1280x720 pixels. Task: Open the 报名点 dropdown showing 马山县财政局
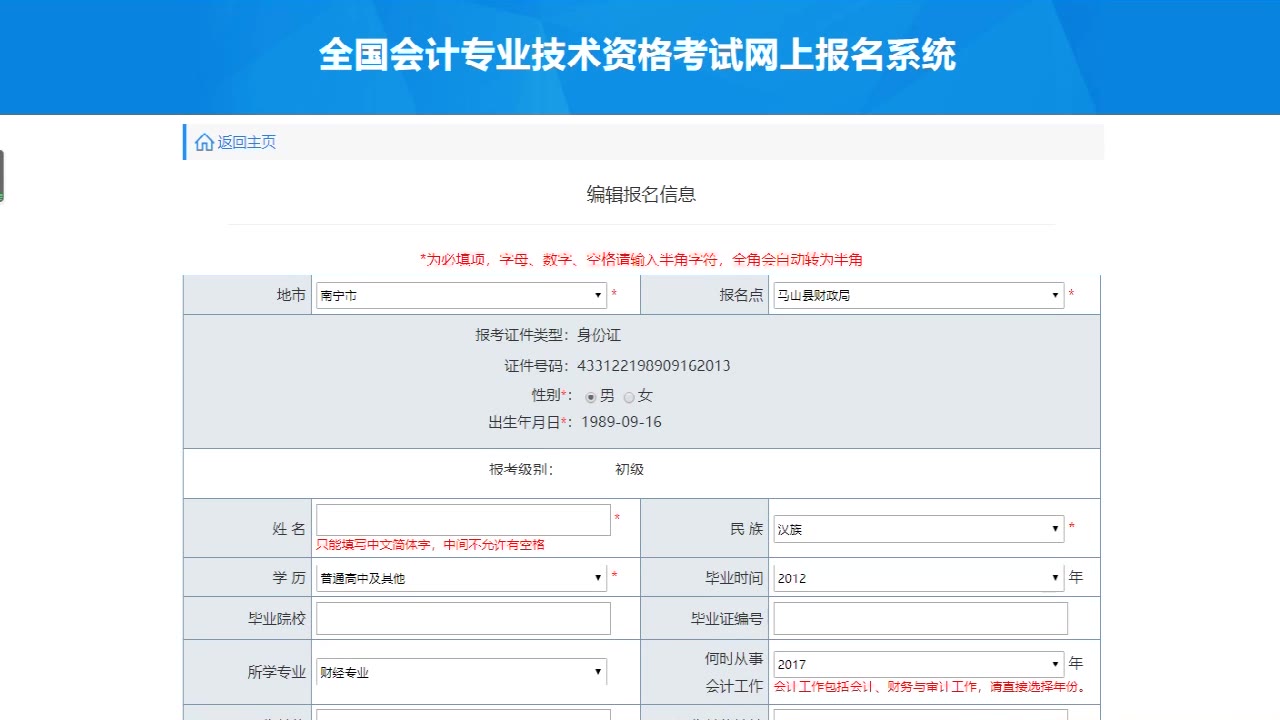918,295
